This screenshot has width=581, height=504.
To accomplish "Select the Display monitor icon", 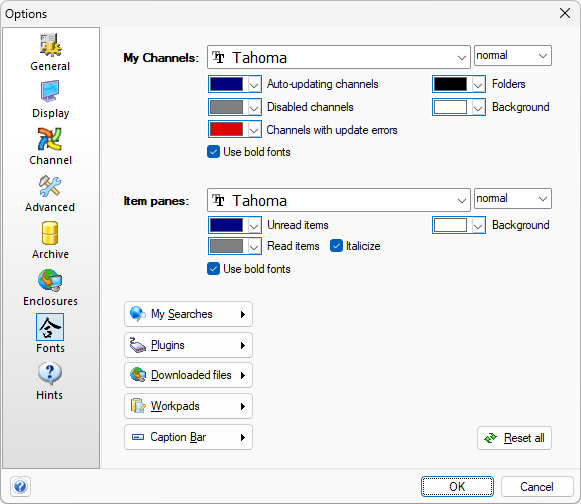I will [x=50, y=92].
